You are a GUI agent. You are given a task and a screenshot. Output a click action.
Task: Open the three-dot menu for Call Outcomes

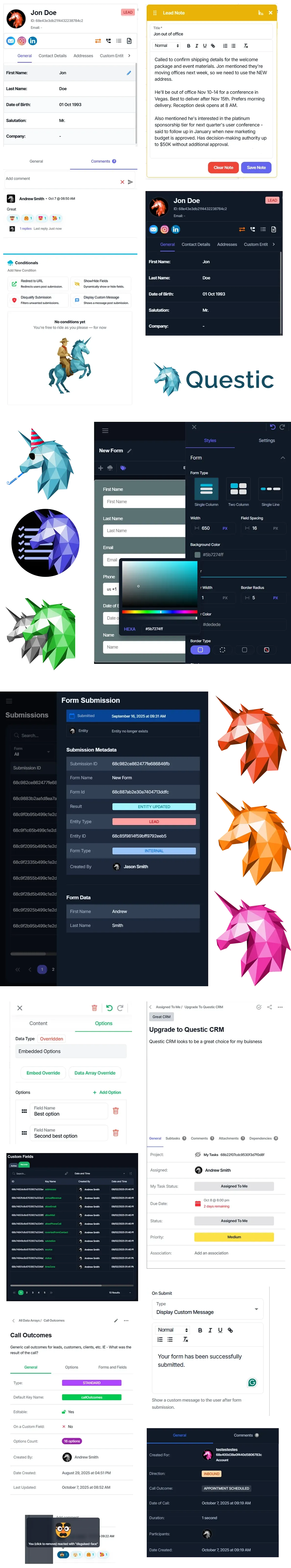[x=126, y=1320]
